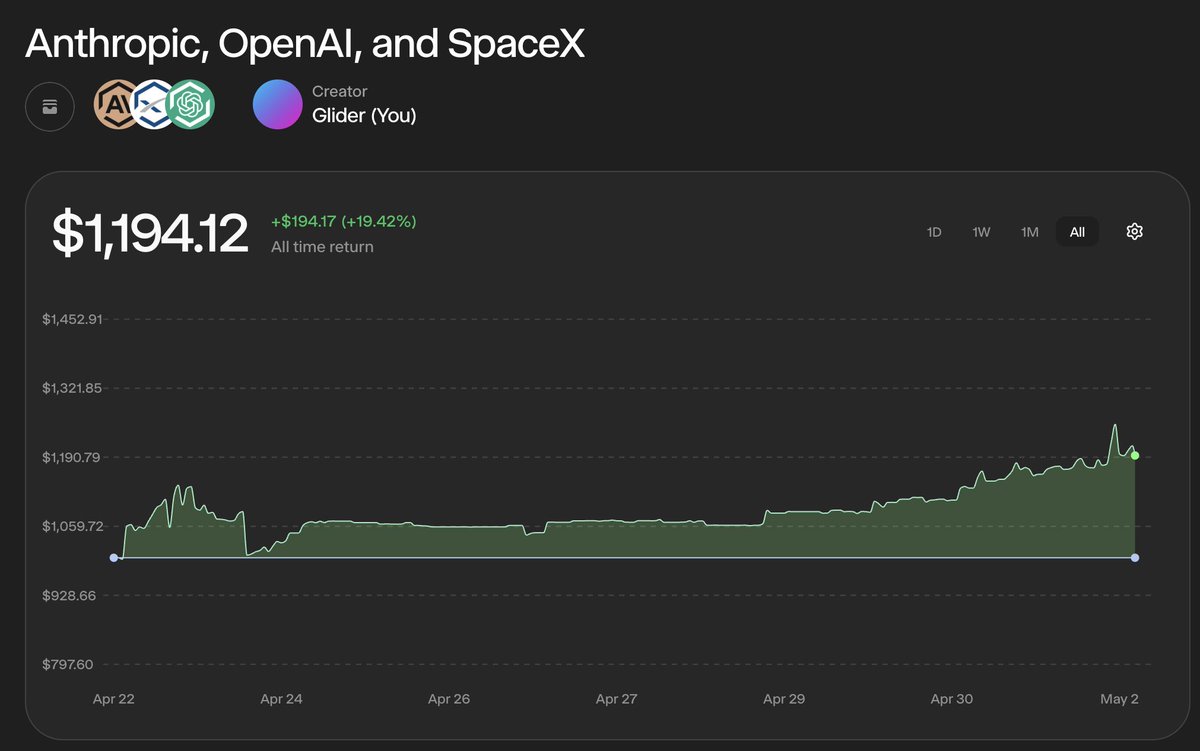The height and width of the screenshot is (751, 1200).
Task: Click the Anthropic hexagon logo
Action: pyautogui.click(x=115, y=105)
